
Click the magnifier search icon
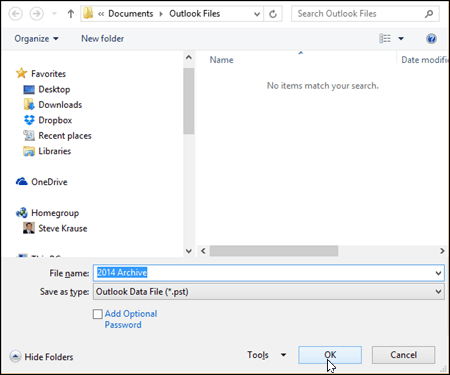[x=429, y=14]
